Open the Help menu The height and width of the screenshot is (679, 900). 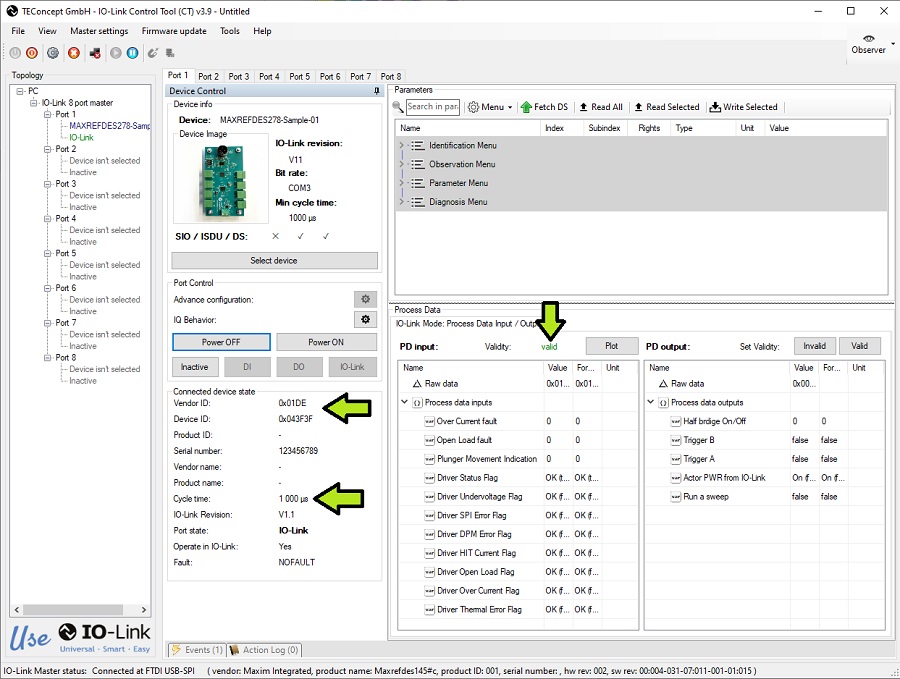262,31
